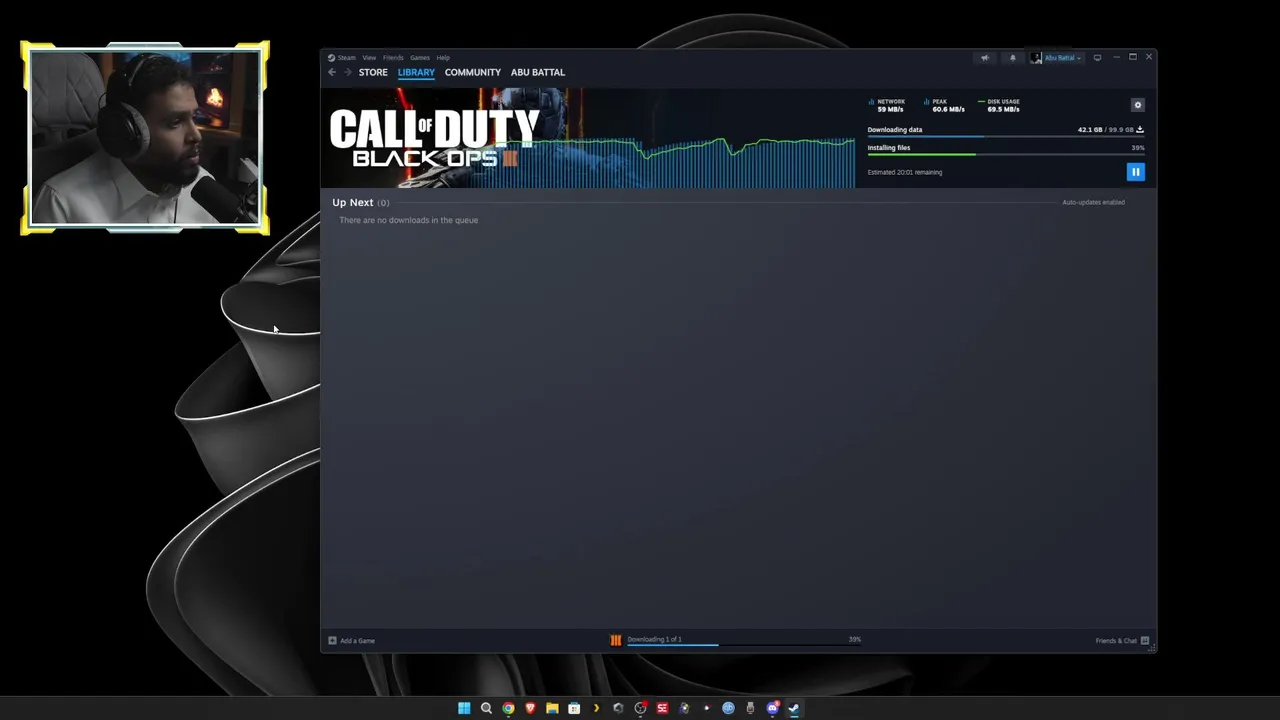Open the Friends menu
Viewport: 1280px width, 720px height.
tap(393, 58)
